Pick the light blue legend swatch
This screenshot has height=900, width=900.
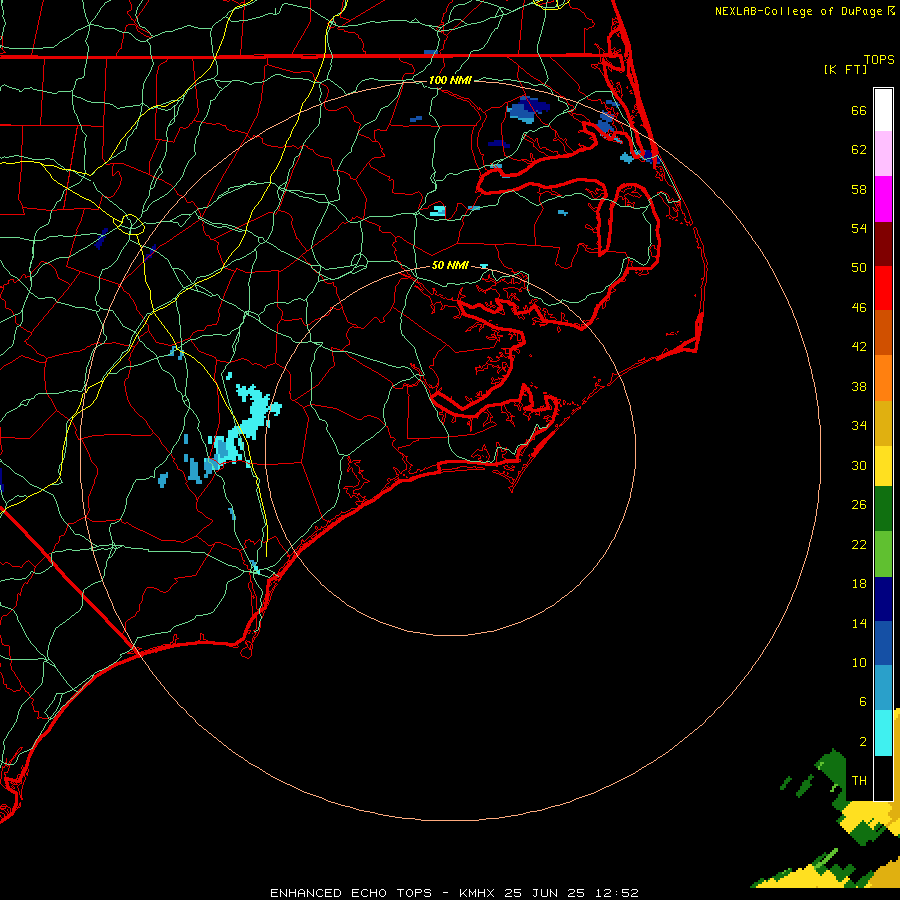pyautogui.click(x=883, y=687)
